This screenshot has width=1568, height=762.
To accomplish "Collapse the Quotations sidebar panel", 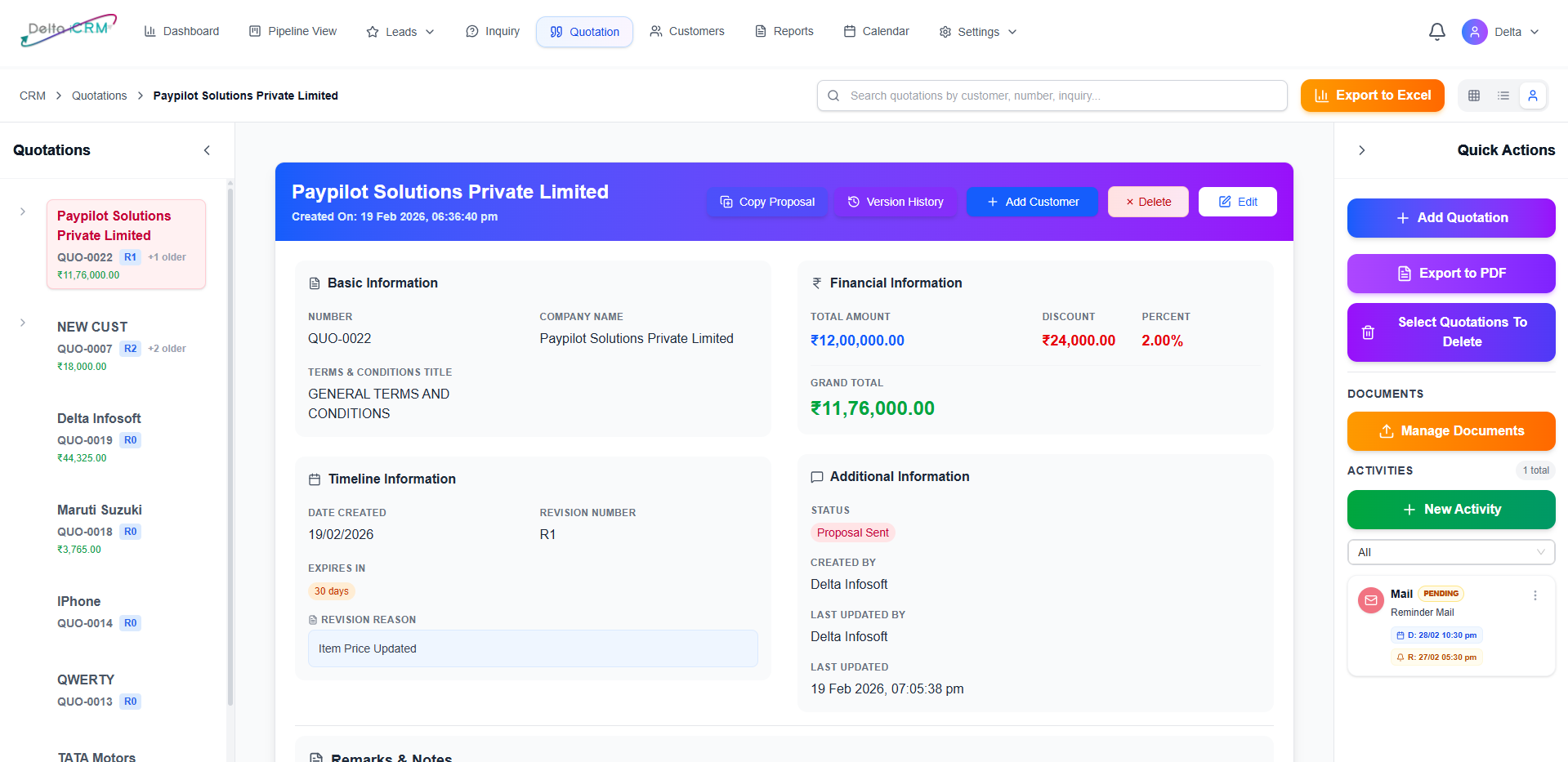I will [x=207, y=150].
